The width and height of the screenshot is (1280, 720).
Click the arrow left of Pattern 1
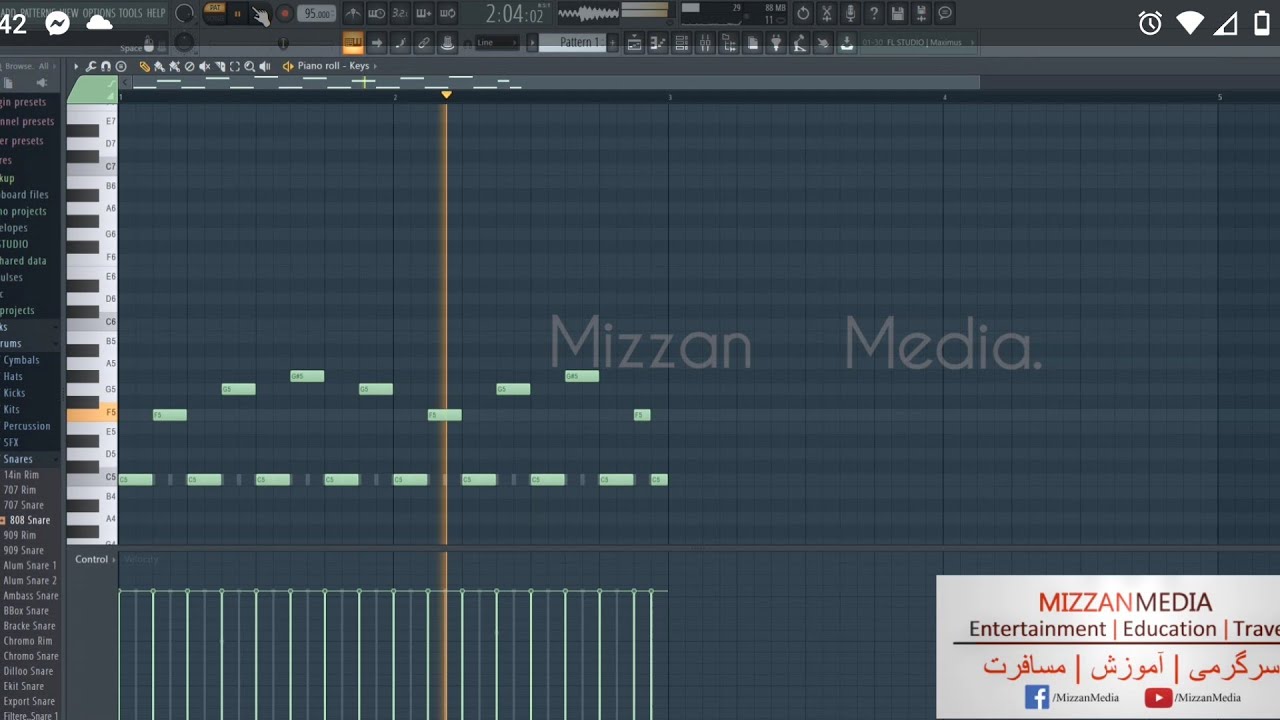tap(532, 42)
